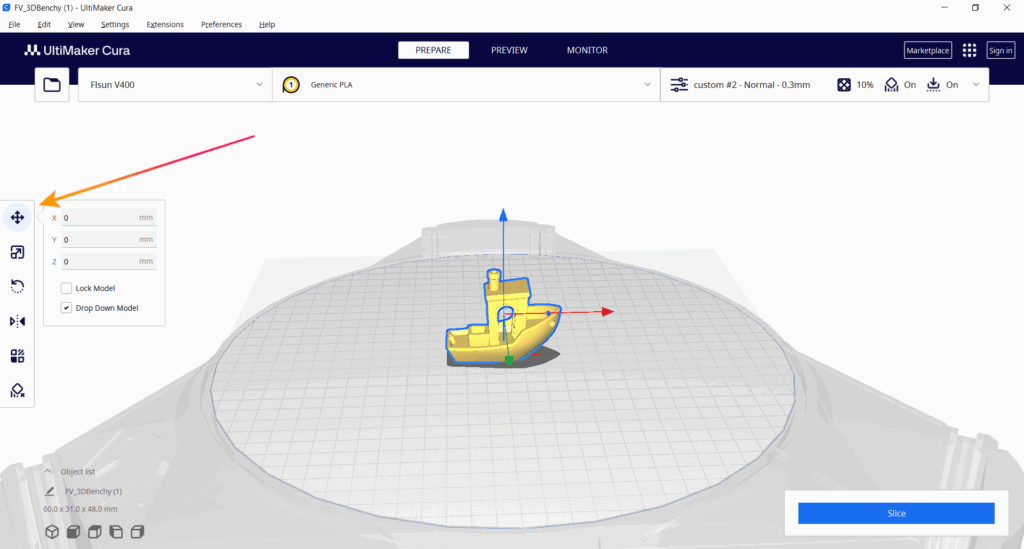Open the Settings menu
Viewport: 1024px width, 549px height.
(115, 24)
